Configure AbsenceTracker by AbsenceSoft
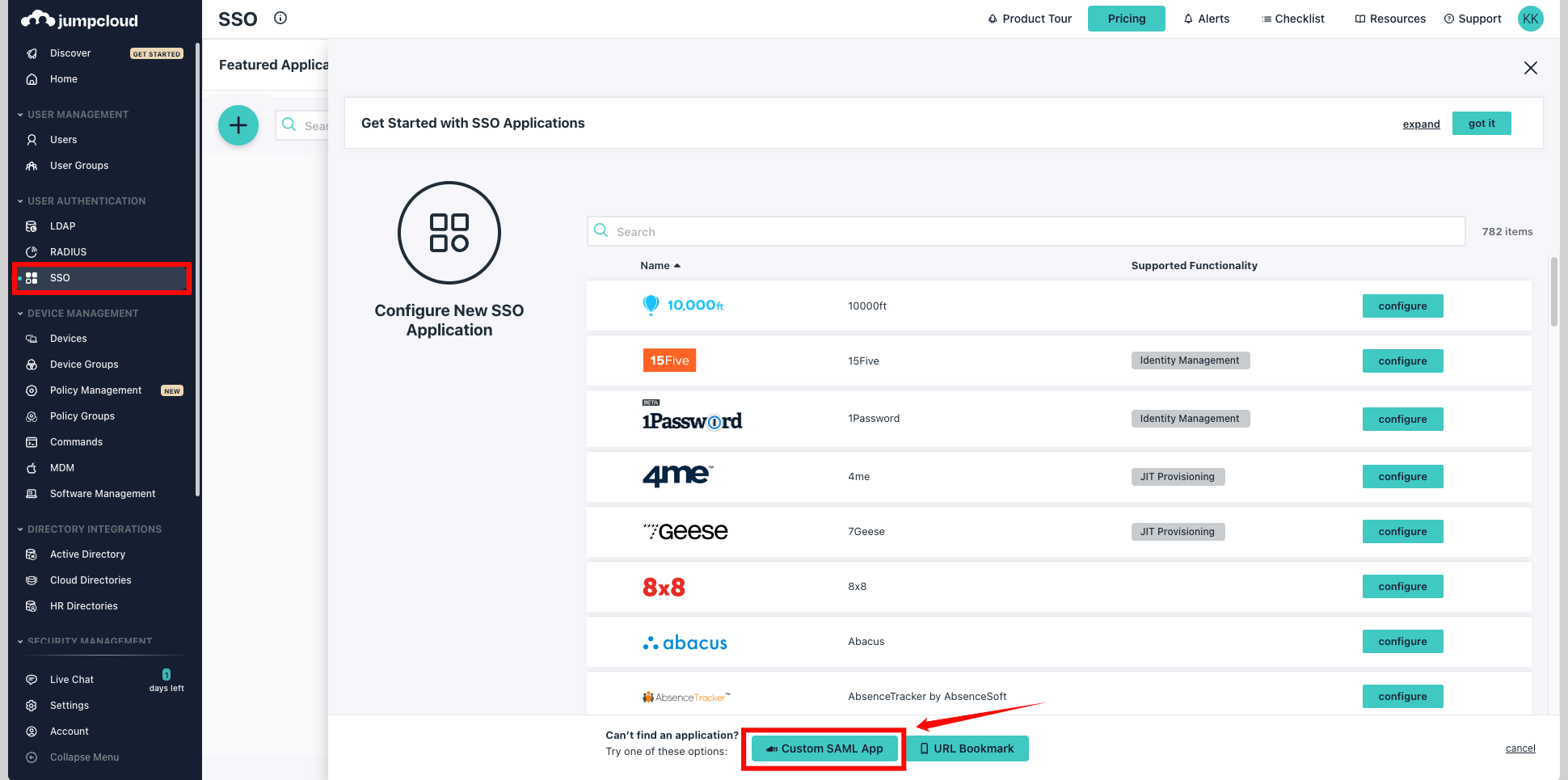1568x780 pixels. 1402,697
